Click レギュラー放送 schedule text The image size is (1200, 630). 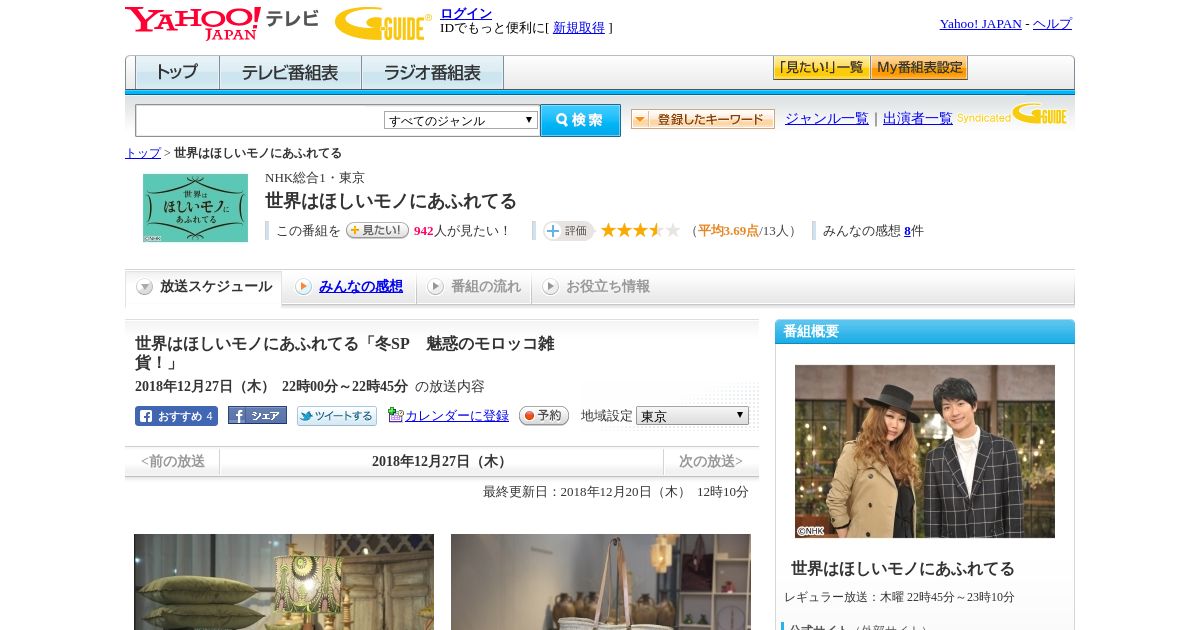pos(899,597)
